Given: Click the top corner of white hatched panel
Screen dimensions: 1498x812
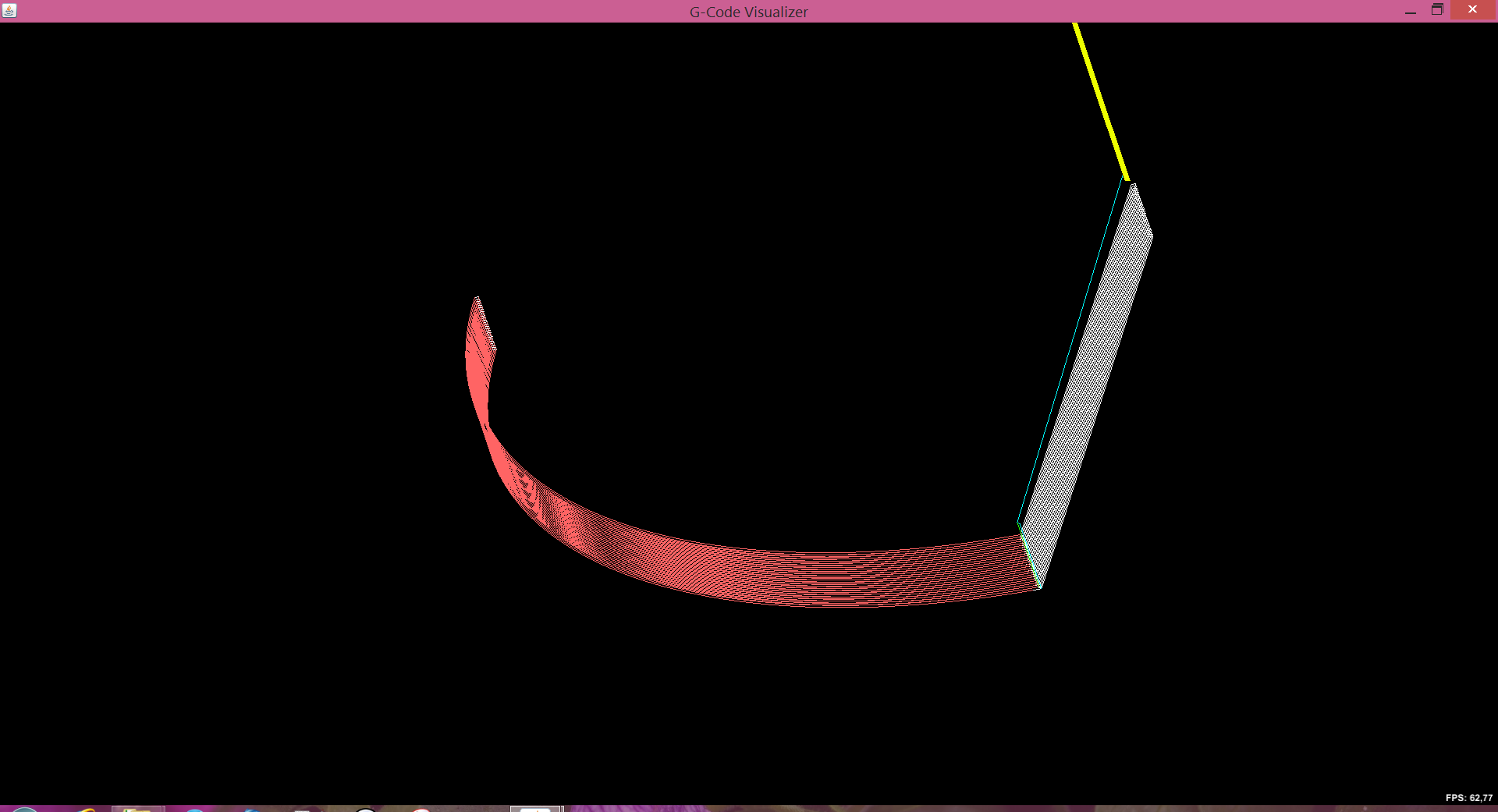Looking at the screenshot, I should [x=1133, y=186].
